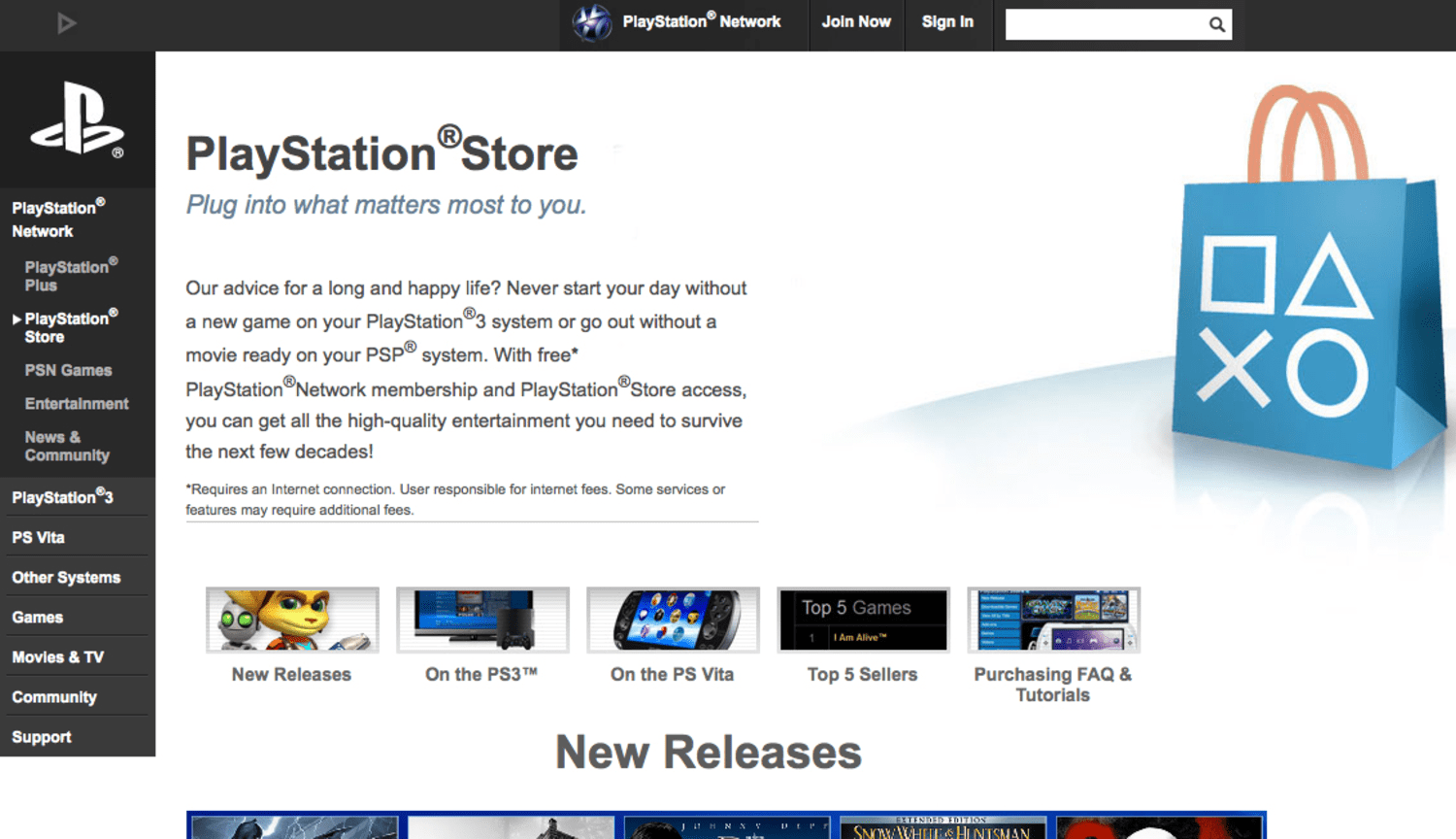Expand Other Systems sidebar section

tap(66, 578)
